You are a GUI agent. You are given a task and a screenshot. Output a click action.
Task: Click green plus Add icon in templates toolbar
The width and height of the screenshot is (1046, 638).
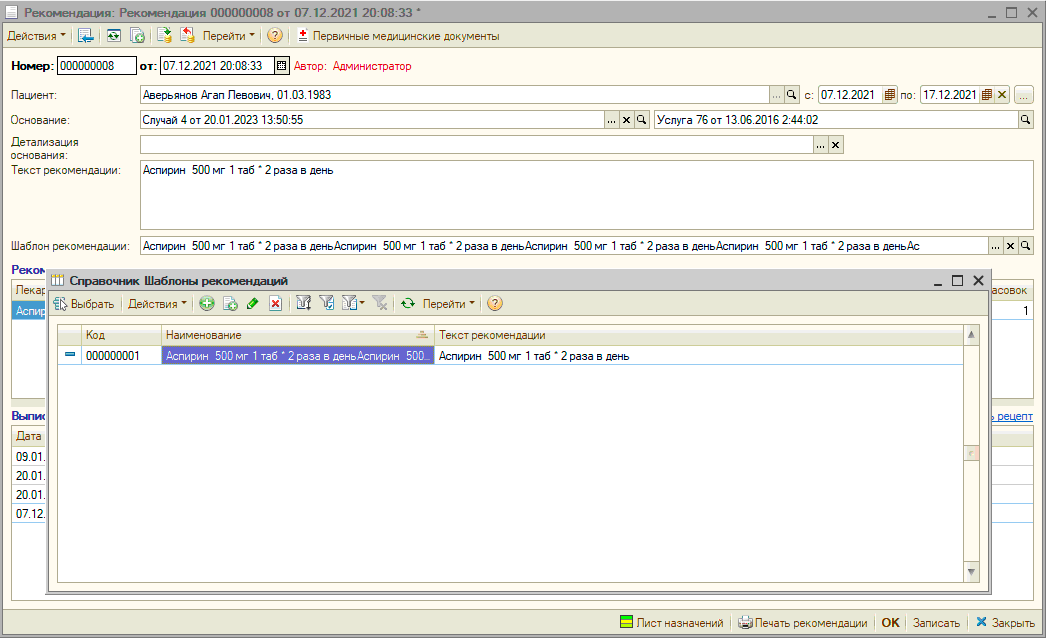[x=207, y=303]
